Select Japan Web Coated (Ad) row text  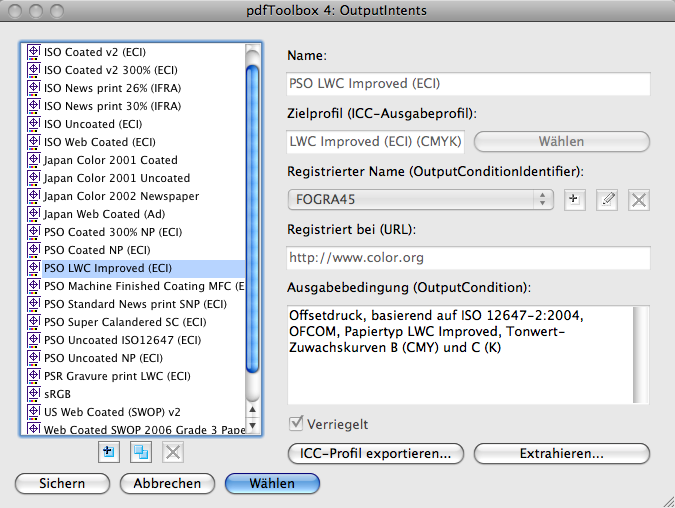(x=104, y=214)
